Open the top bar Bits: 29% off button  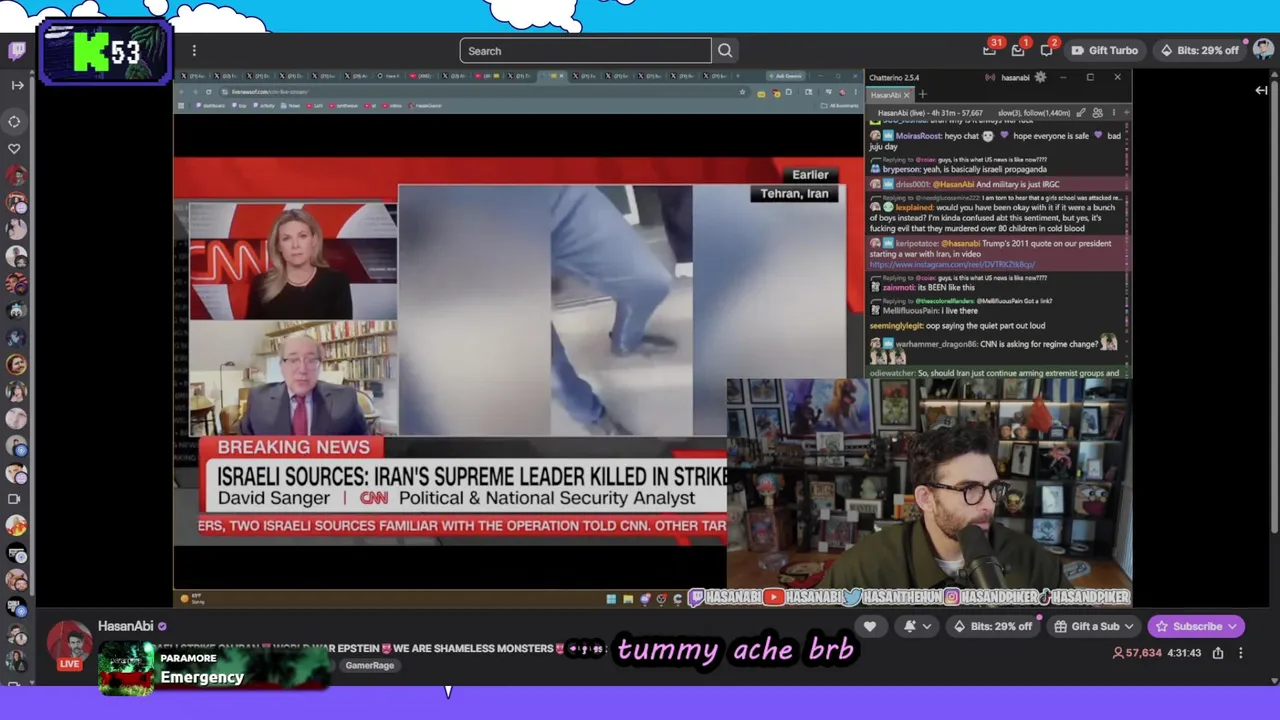(1199, 51)
